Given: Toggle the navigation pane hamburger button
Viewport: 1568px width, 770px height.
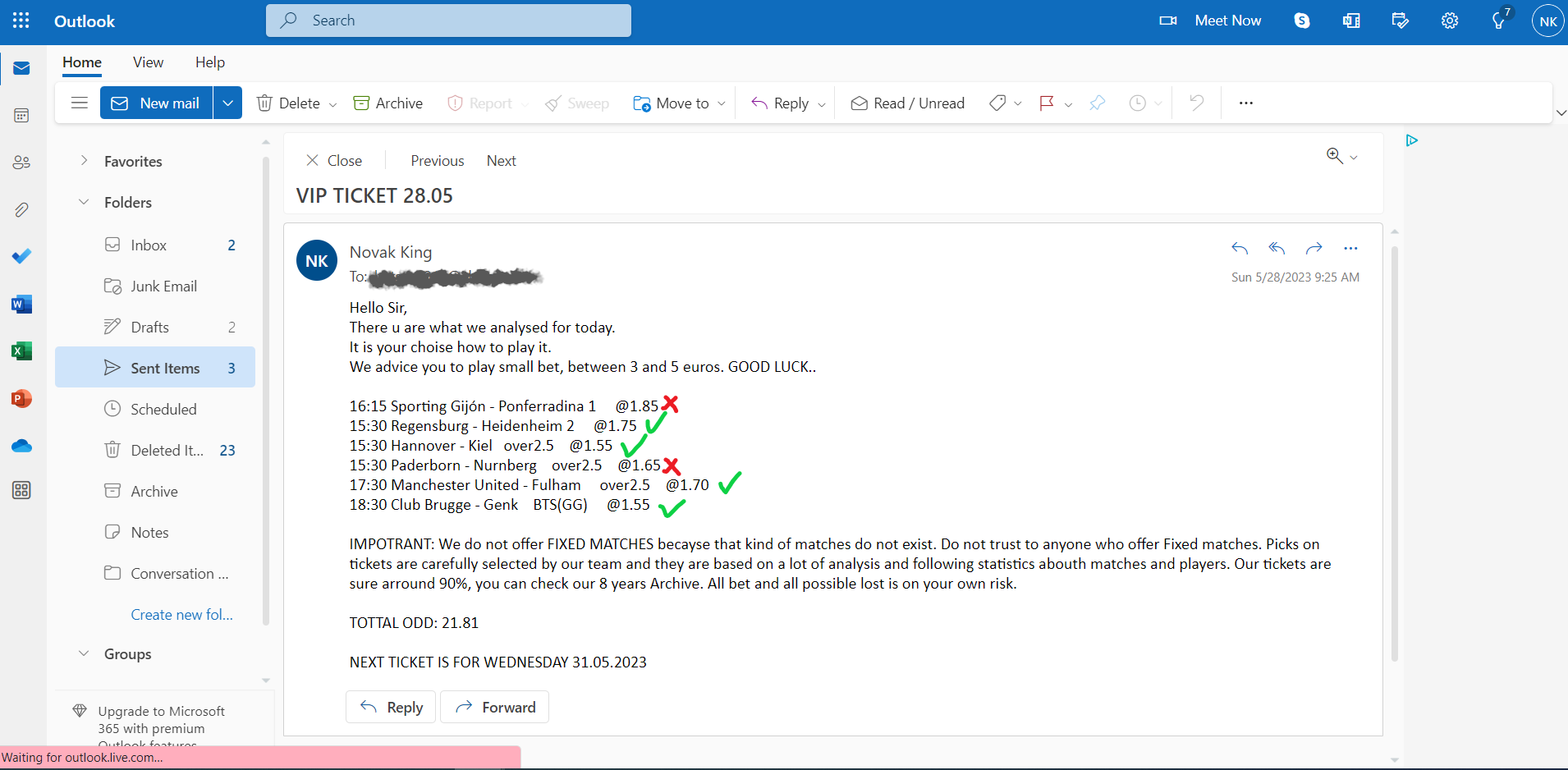Looking at the screenshot, I should tap(80, 103).
